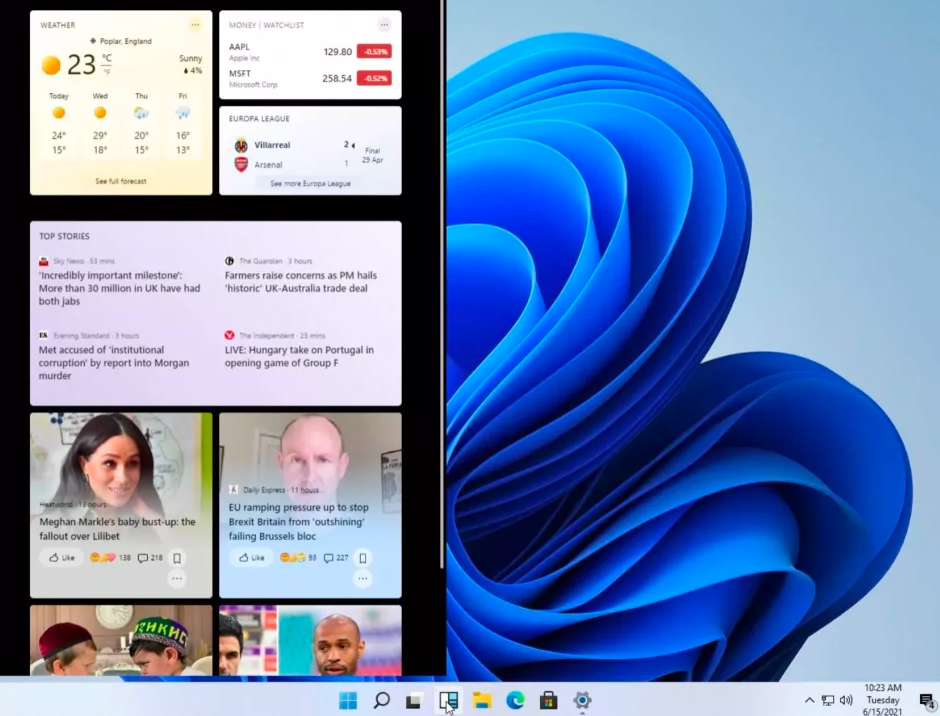The width and height of the screenshot is (940, 716).
Task: Open the Arsenal team row
Action: coord(292,164)
